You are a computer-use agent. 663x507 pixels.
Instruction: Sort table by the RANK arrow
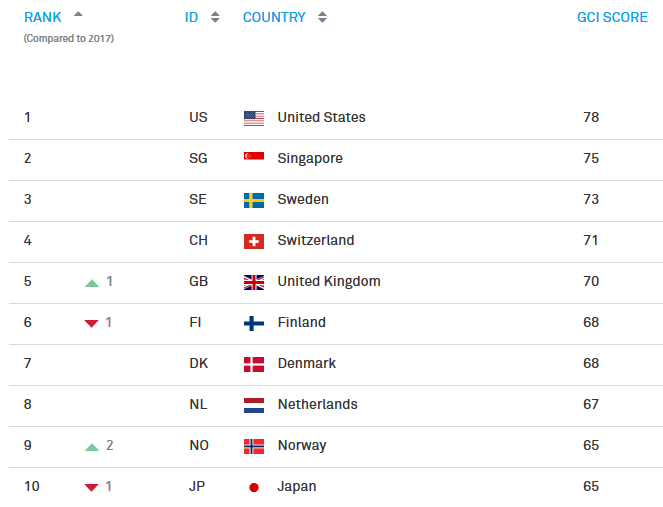coord(78,15)
